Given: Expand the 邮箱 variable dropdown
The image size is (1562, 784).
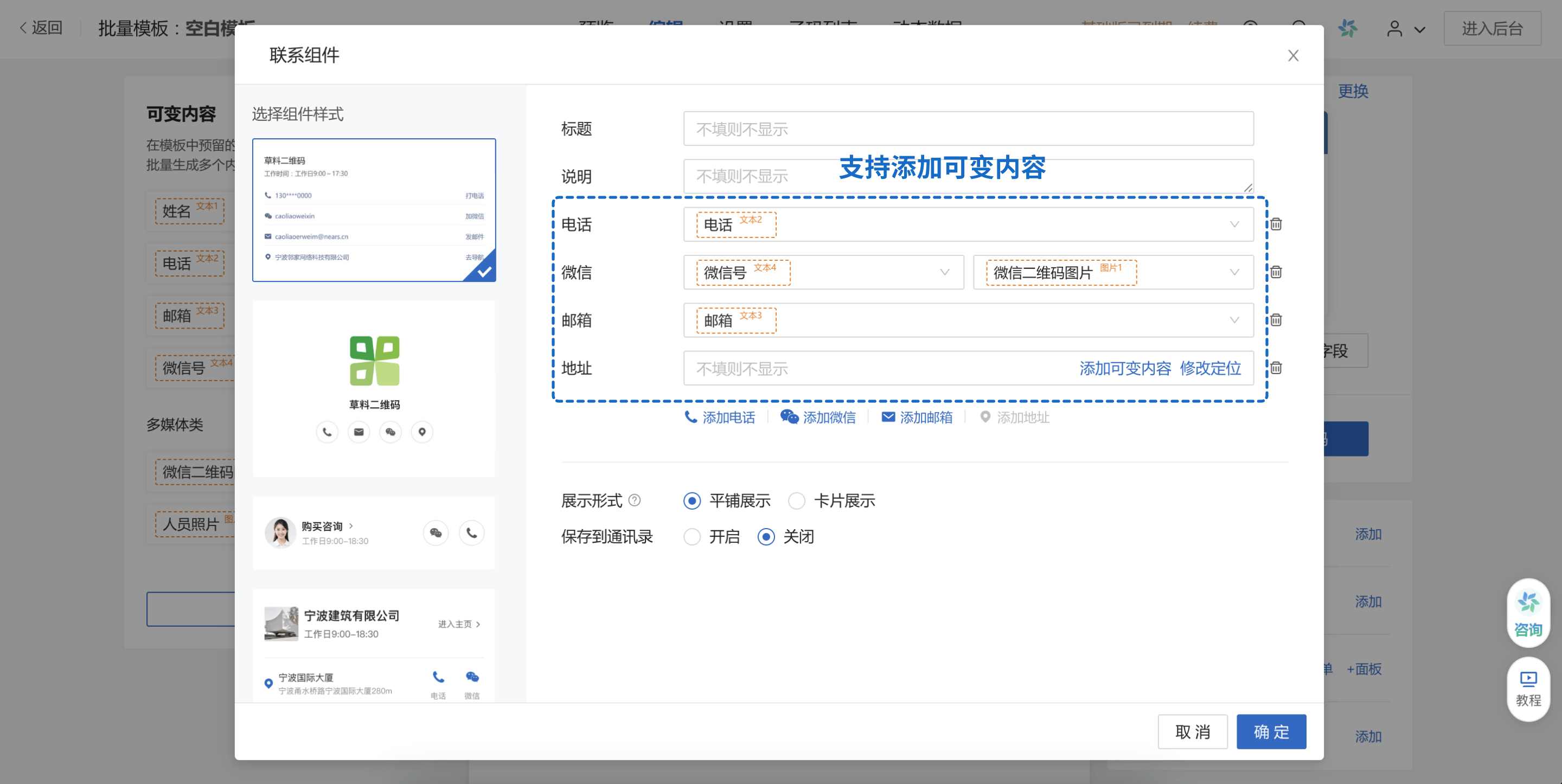Looking at the screenshot, I should [x=1234, y=321].
